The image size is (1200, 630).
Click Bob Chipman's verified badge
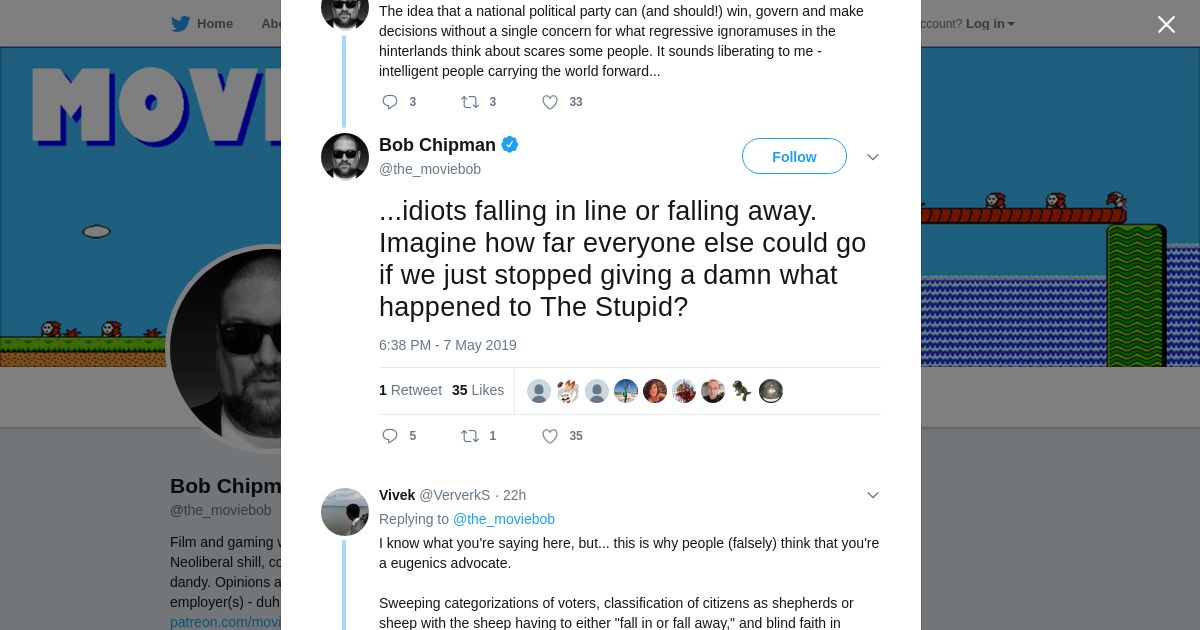click(x=510, y=145)
